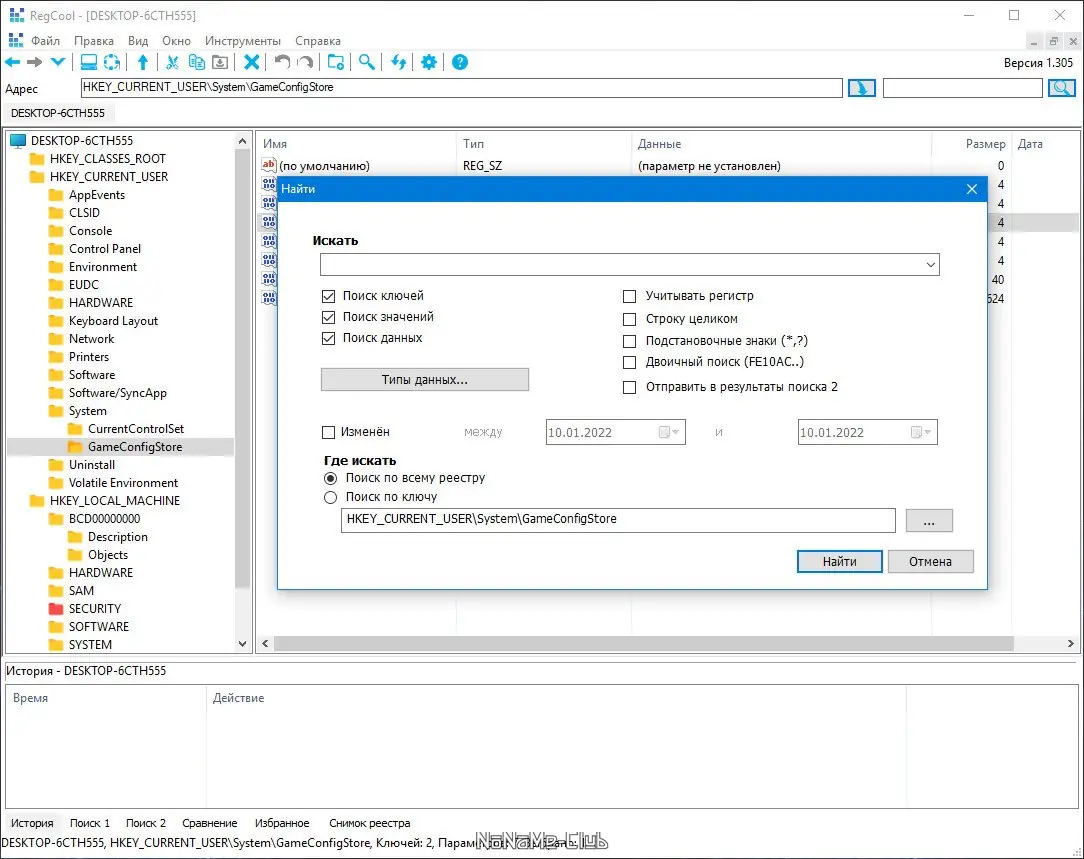Select the Поиск по ключу radio button

(330, 497)
